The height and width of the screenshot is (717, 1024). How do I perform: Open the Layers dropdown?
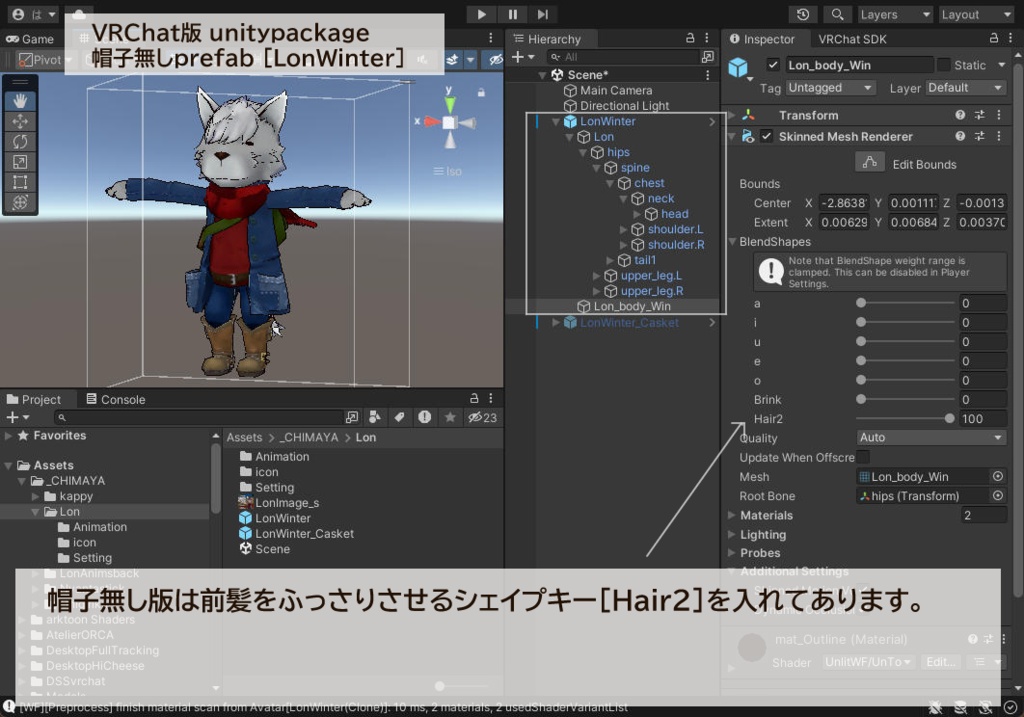coord(894,14)
